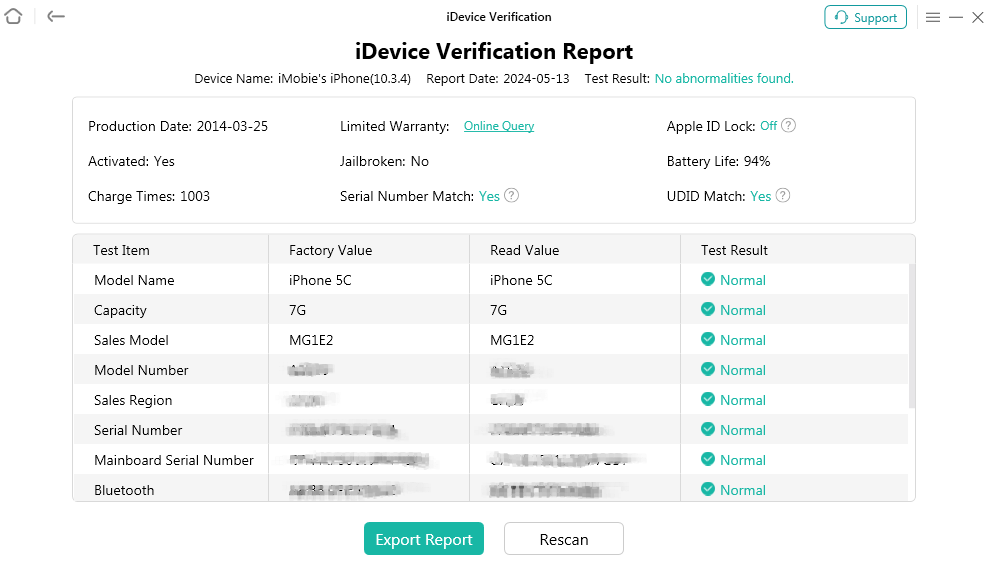Viewport: 986px width, 566px height.
Task: Click green check icon in Sales Region row
Action: click(x=708, y=399)
